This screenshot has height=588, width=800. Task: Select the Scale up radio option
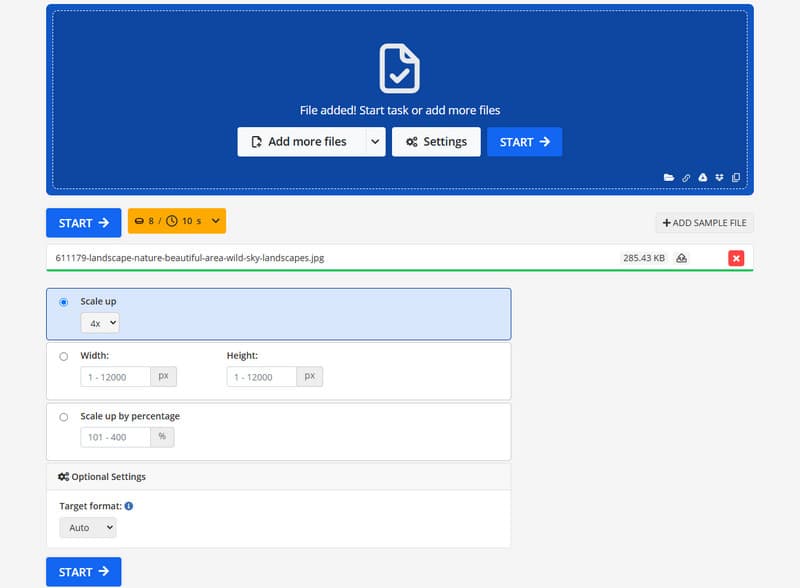(64, 302)
